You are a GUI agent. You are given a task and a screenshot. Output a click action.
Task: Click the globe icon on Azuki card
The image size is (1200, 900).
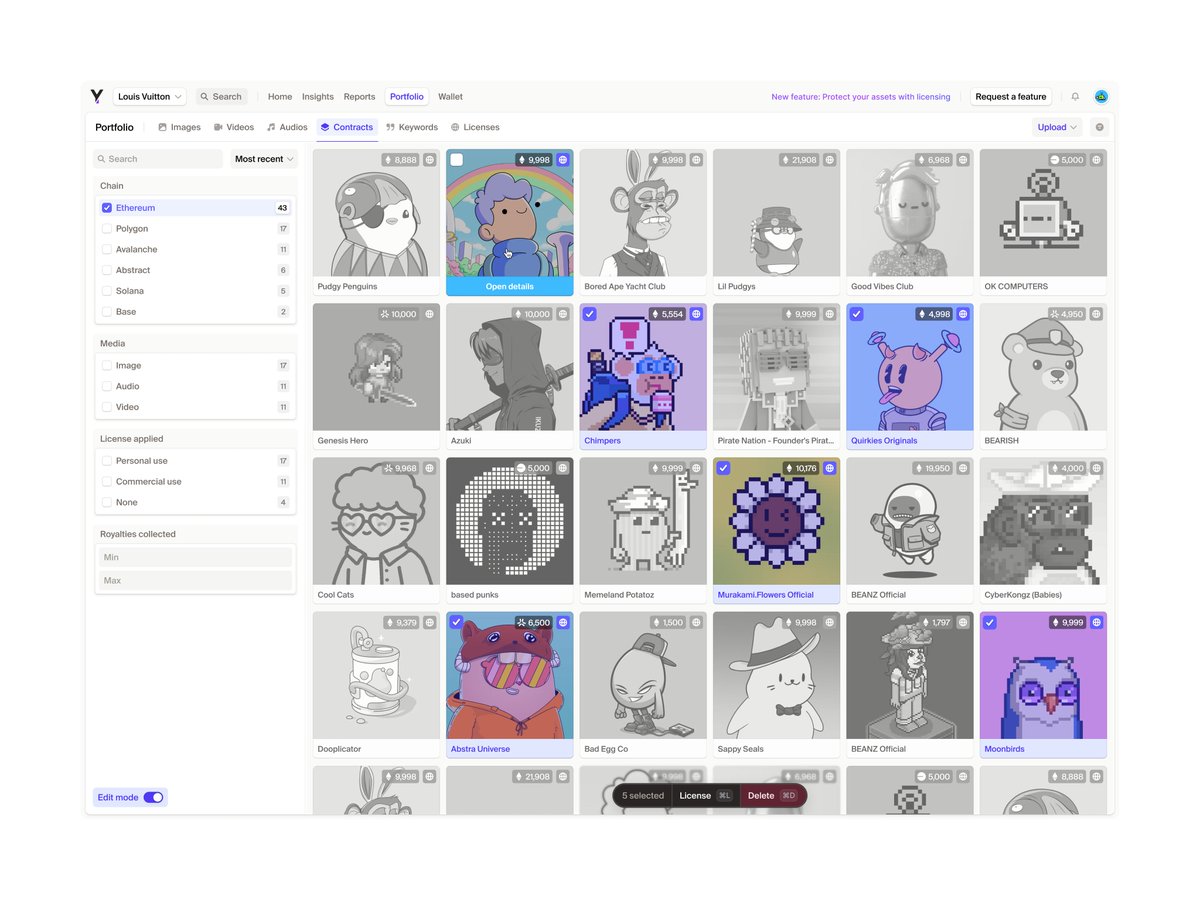tap(563, 314)
